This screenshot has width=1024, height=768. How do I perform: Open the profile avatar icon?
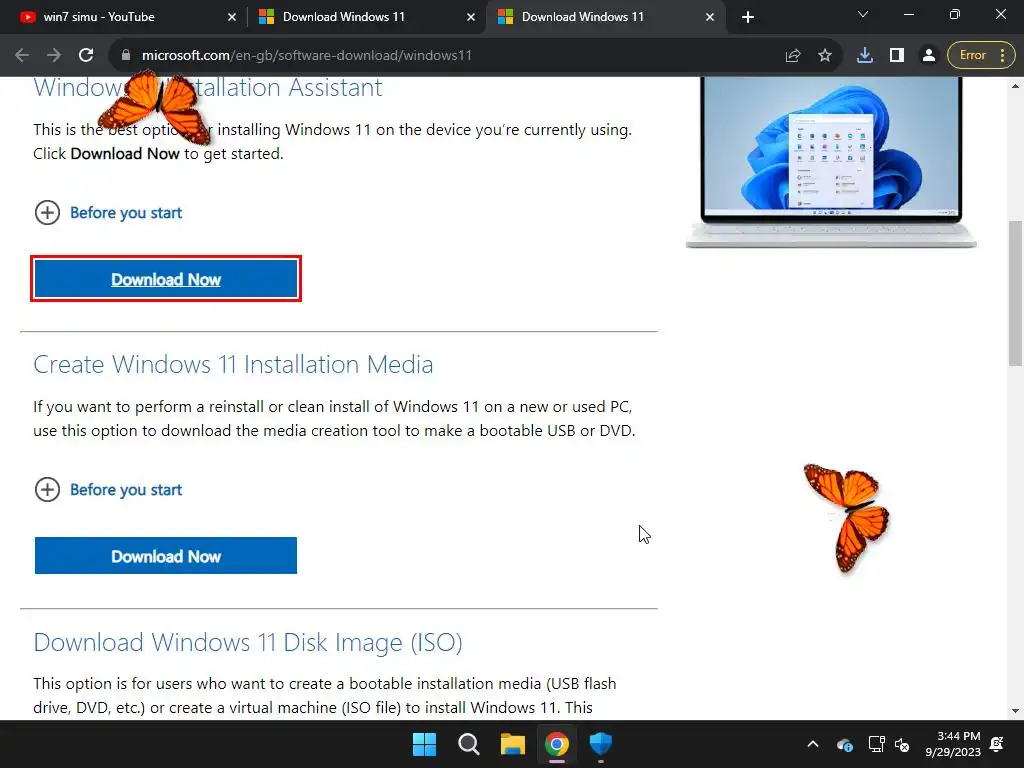point(928,56)
